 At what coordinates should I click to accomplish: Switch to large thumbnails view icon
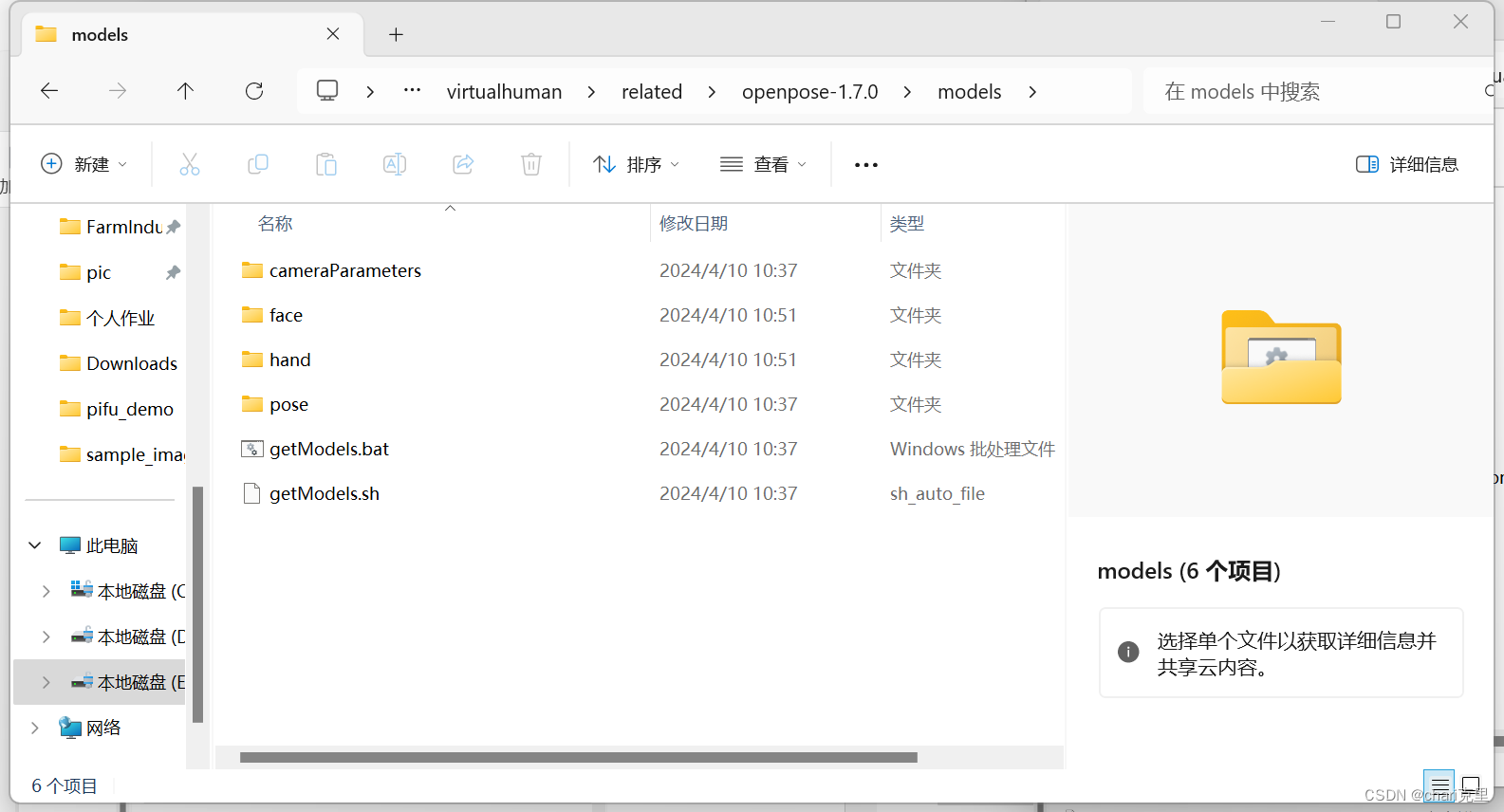point(1471,784)
